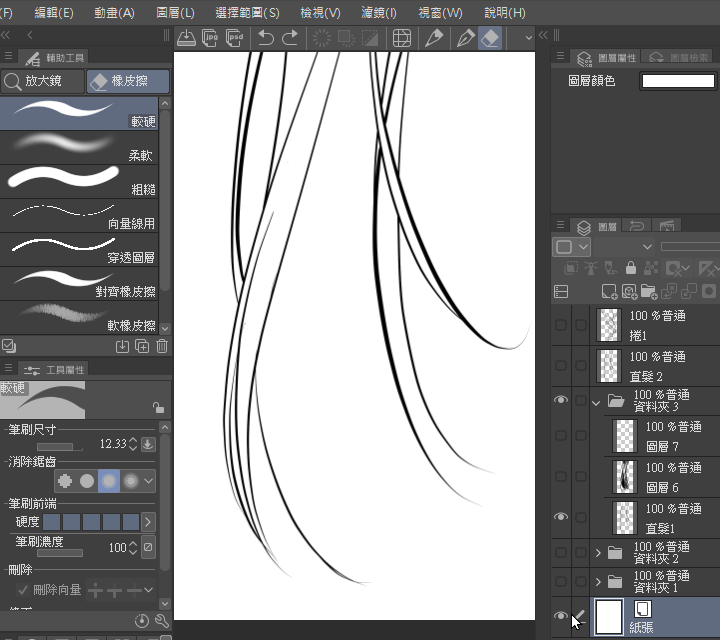Collapse the 資料夾 3 folder

coord(596,404)
